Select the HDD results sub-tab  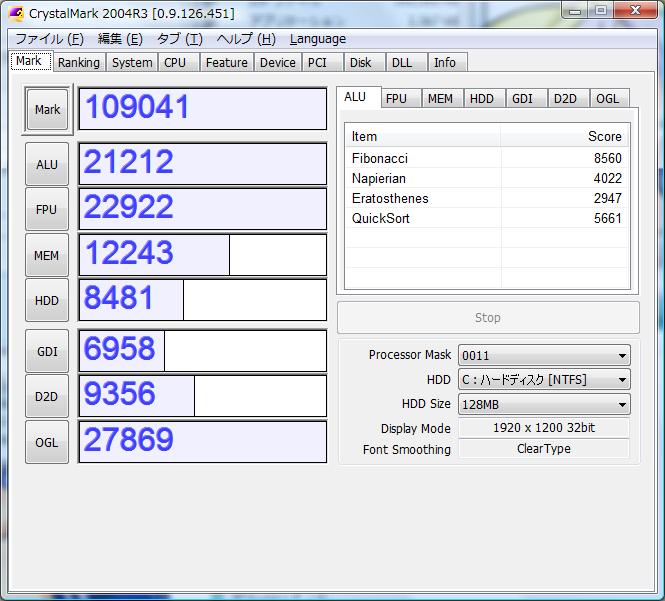pos(484,98)
